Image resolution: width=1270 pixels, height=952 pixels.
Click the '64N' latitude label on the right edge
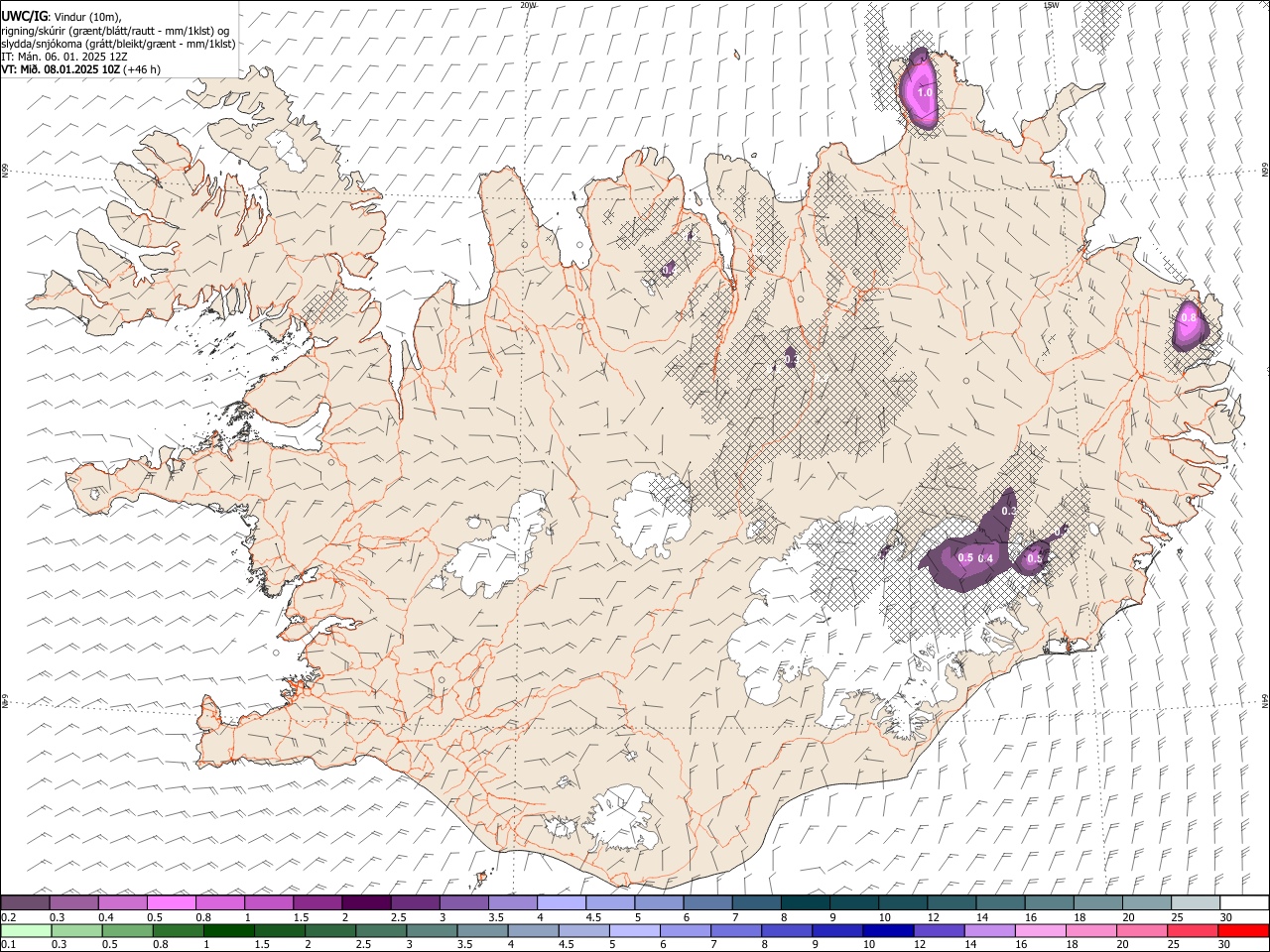pyautogui.click(x=1264, y=700)
